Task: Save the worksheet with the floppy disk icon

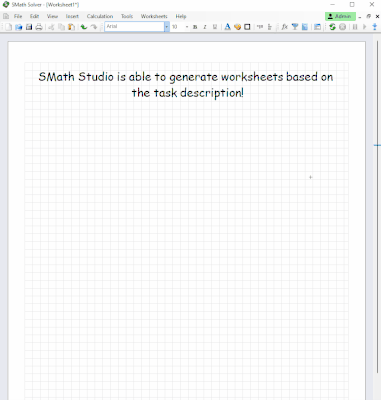Action: click(29, 27)
